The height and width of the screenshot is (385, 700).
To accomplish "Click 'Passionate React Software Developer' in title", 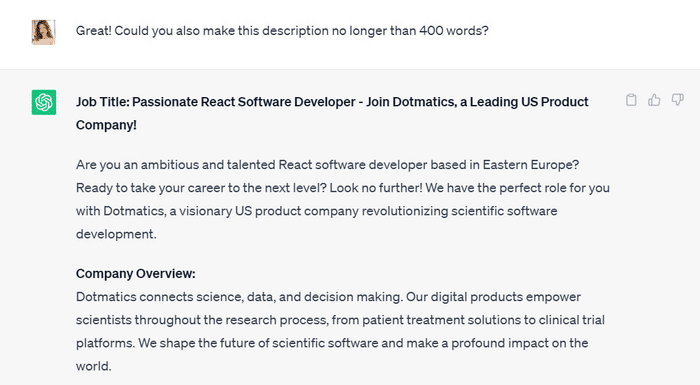I will (x=244, y=102).
